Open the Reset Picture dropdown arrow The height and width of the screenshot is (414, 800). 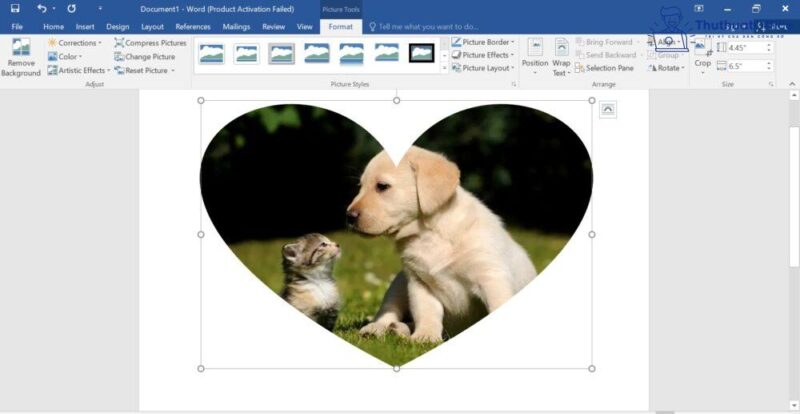[x=173, y=70]
